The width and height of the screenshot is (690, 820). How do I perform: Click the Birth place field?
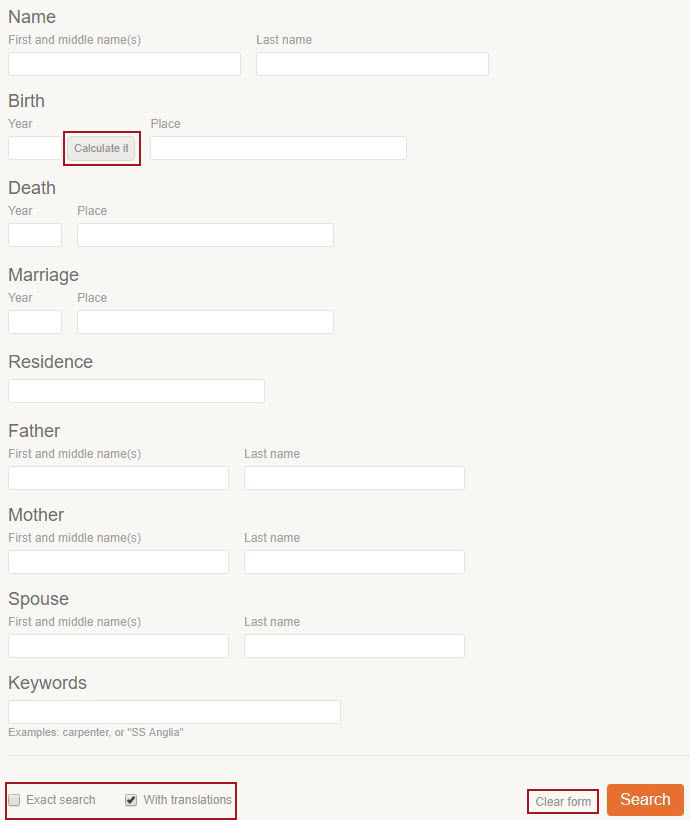coord(278,148)
